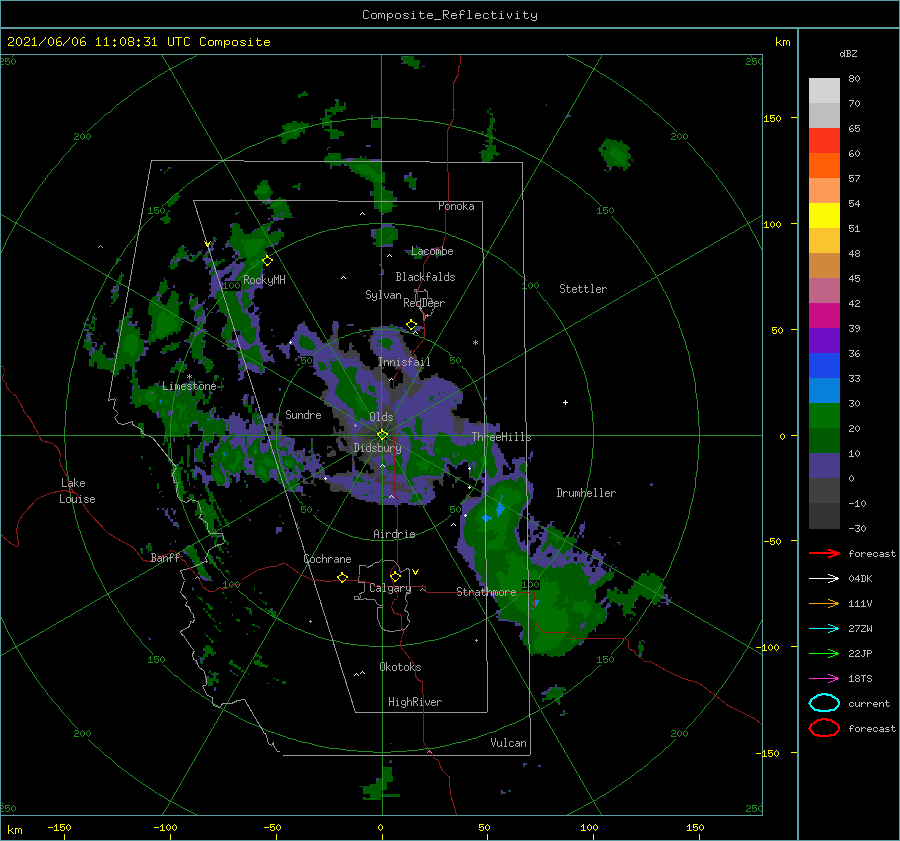This screenshot has height=841, width=900.
Task: Click the white plus marker east of ThreeHills
Action: coord(565,402)
